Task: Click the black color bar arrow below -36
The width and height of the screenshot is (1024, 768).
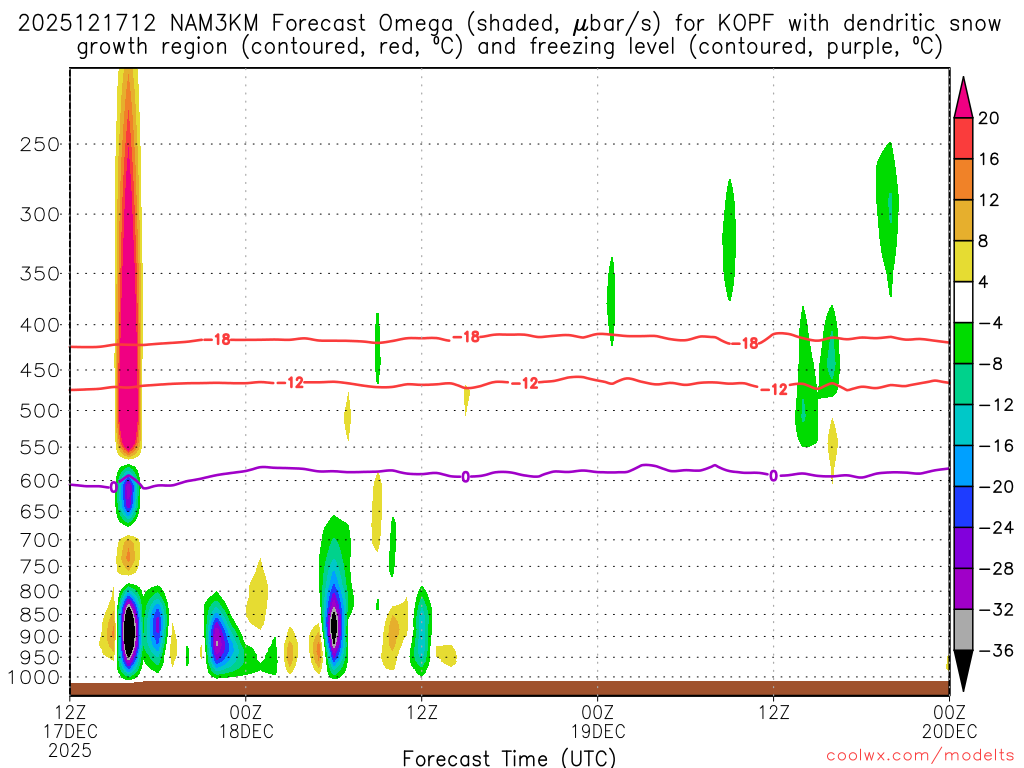Action: coord(963,671)
